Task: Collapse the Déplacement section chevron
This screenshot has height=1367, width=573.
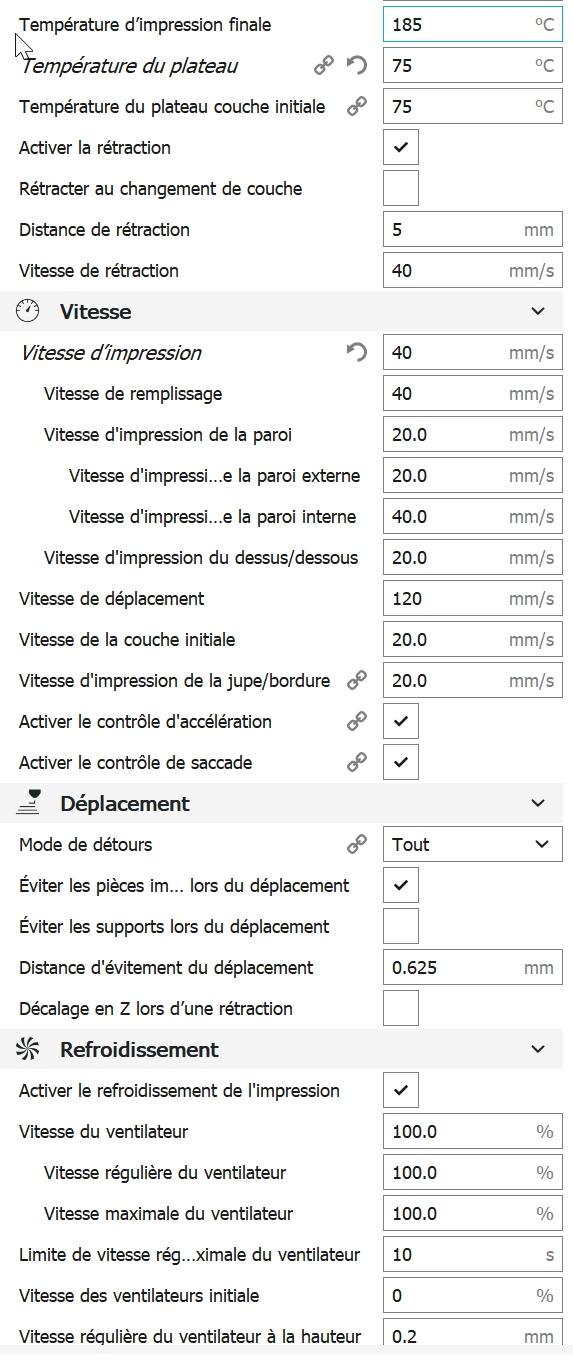Action: (538, 804)
